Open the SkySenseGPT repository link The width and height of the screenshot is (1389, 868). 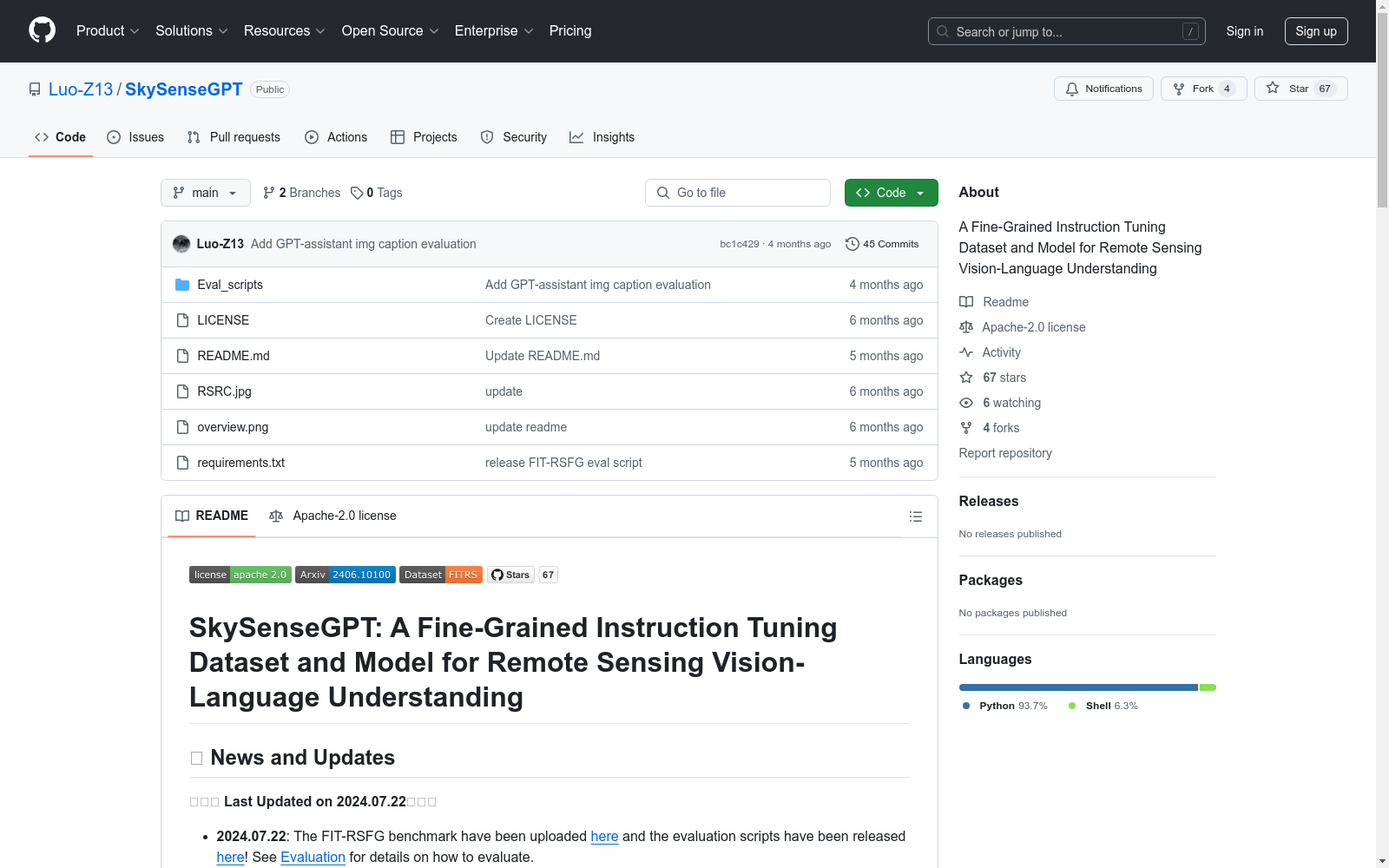click(184, 89)
